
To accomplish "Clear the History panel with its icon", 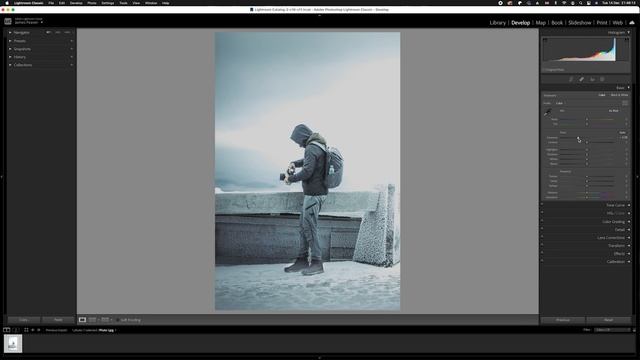I will click(x=71, y=57).
